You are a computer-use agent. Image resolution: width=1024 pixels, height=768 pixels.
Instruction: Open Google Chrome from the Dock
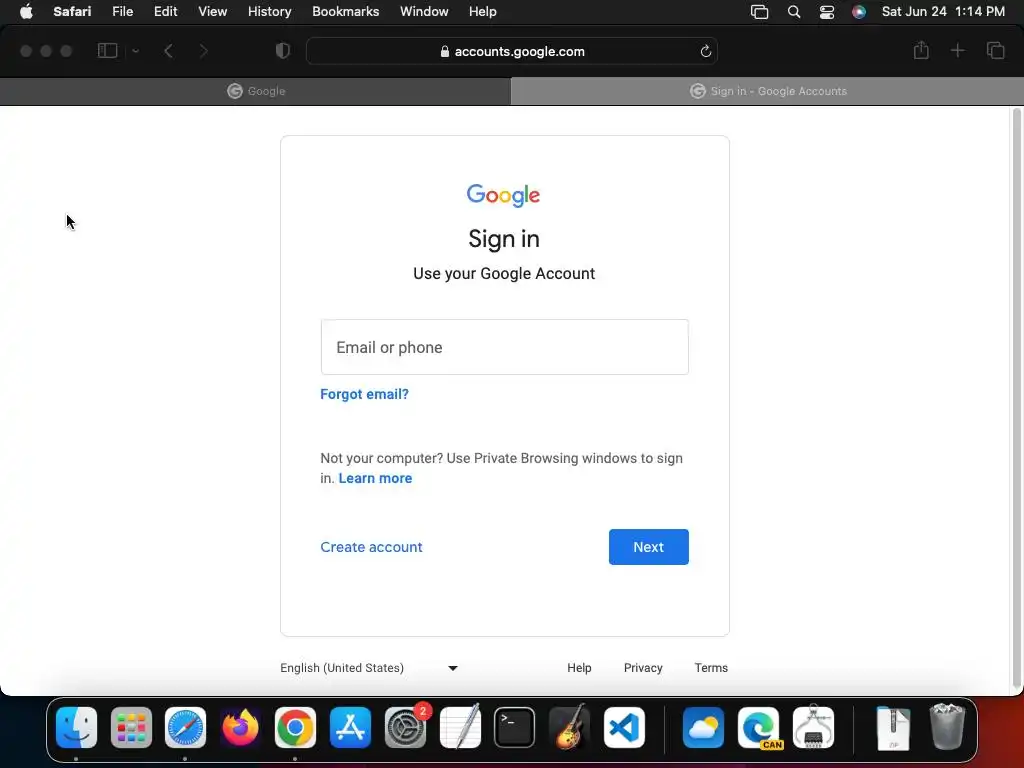(295, 728)
